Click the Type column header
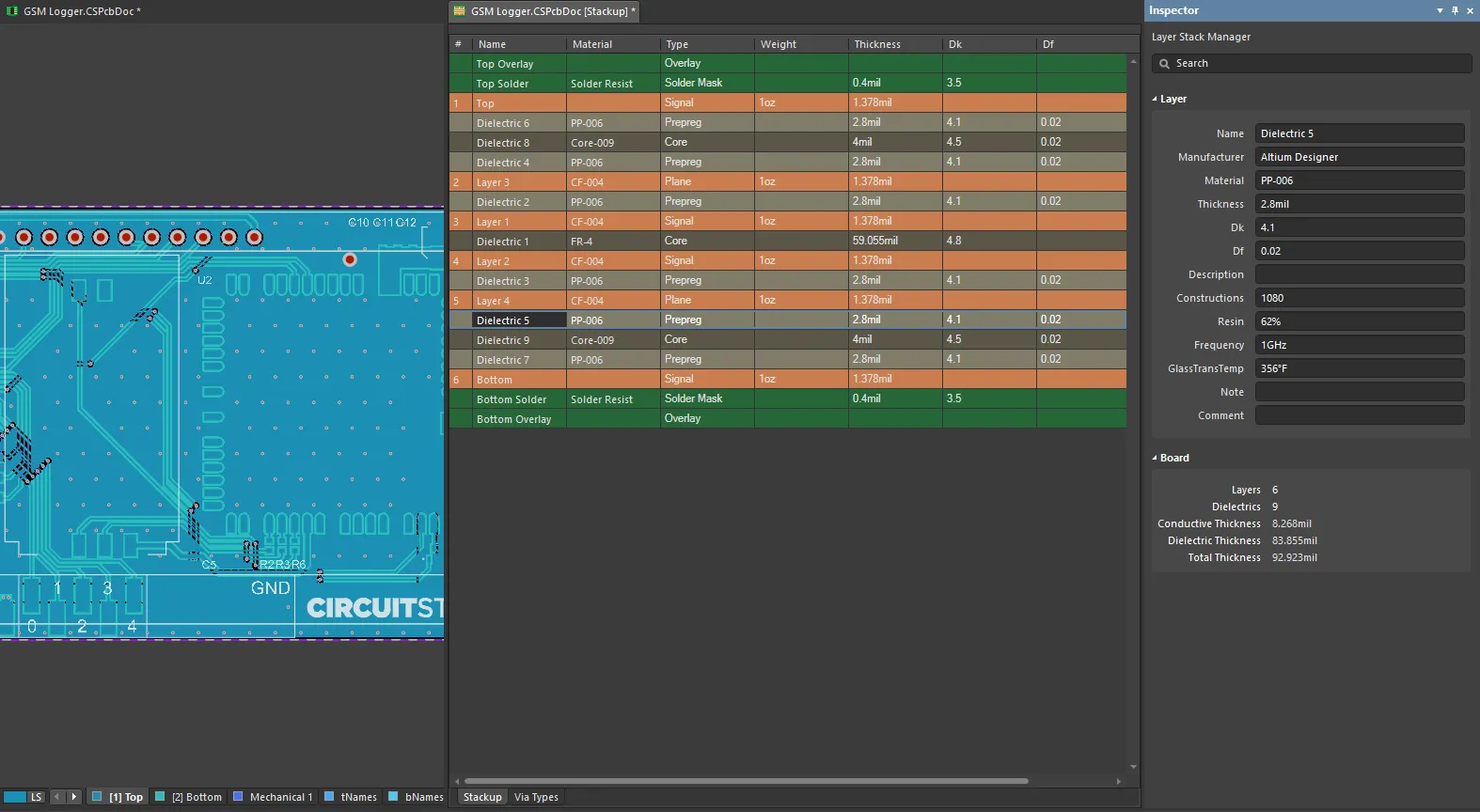 (707, 44)
